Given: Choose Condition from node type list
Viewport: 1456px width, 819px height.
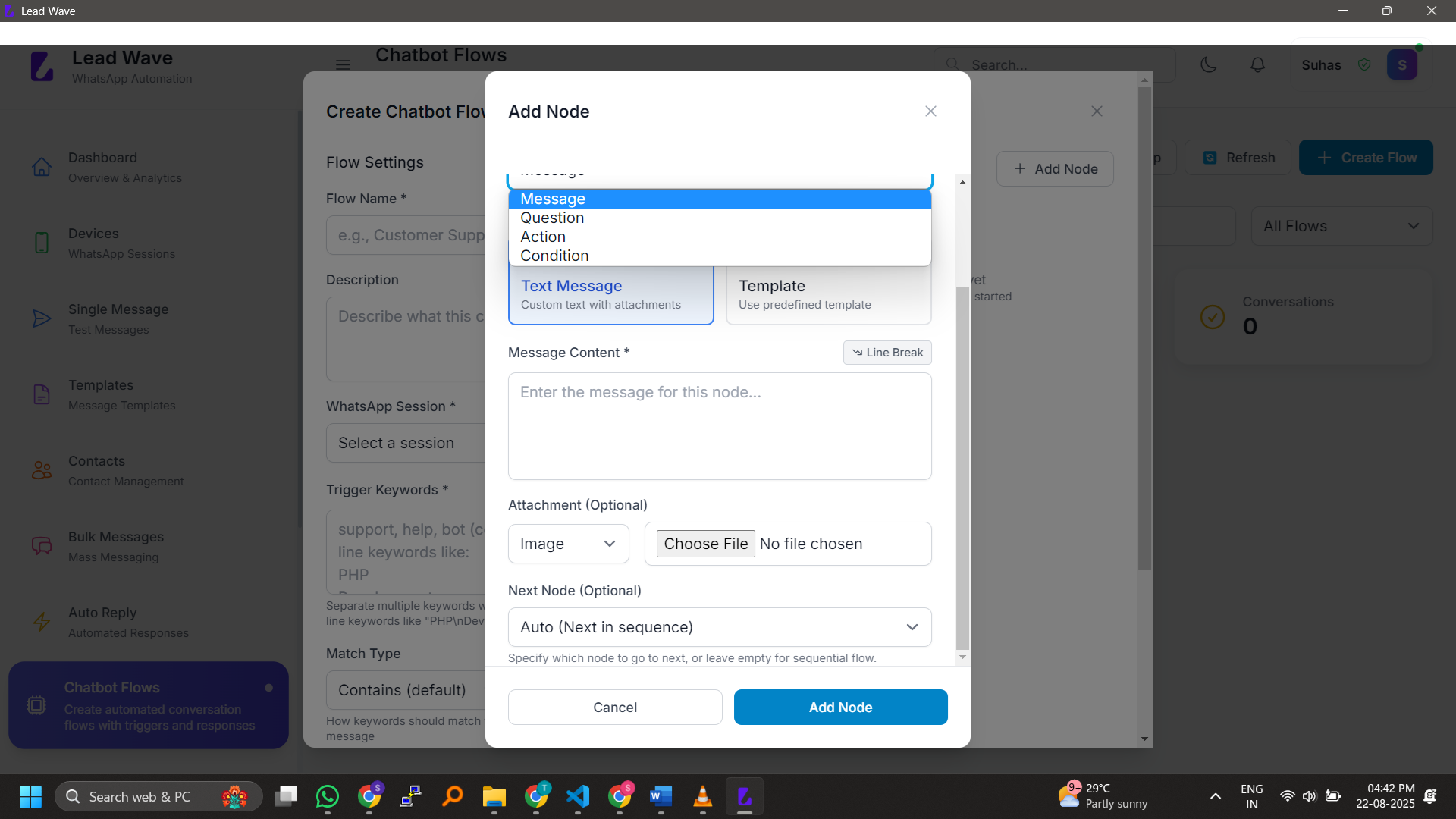Looking at the screenshot, I should (x=554, y=256).
